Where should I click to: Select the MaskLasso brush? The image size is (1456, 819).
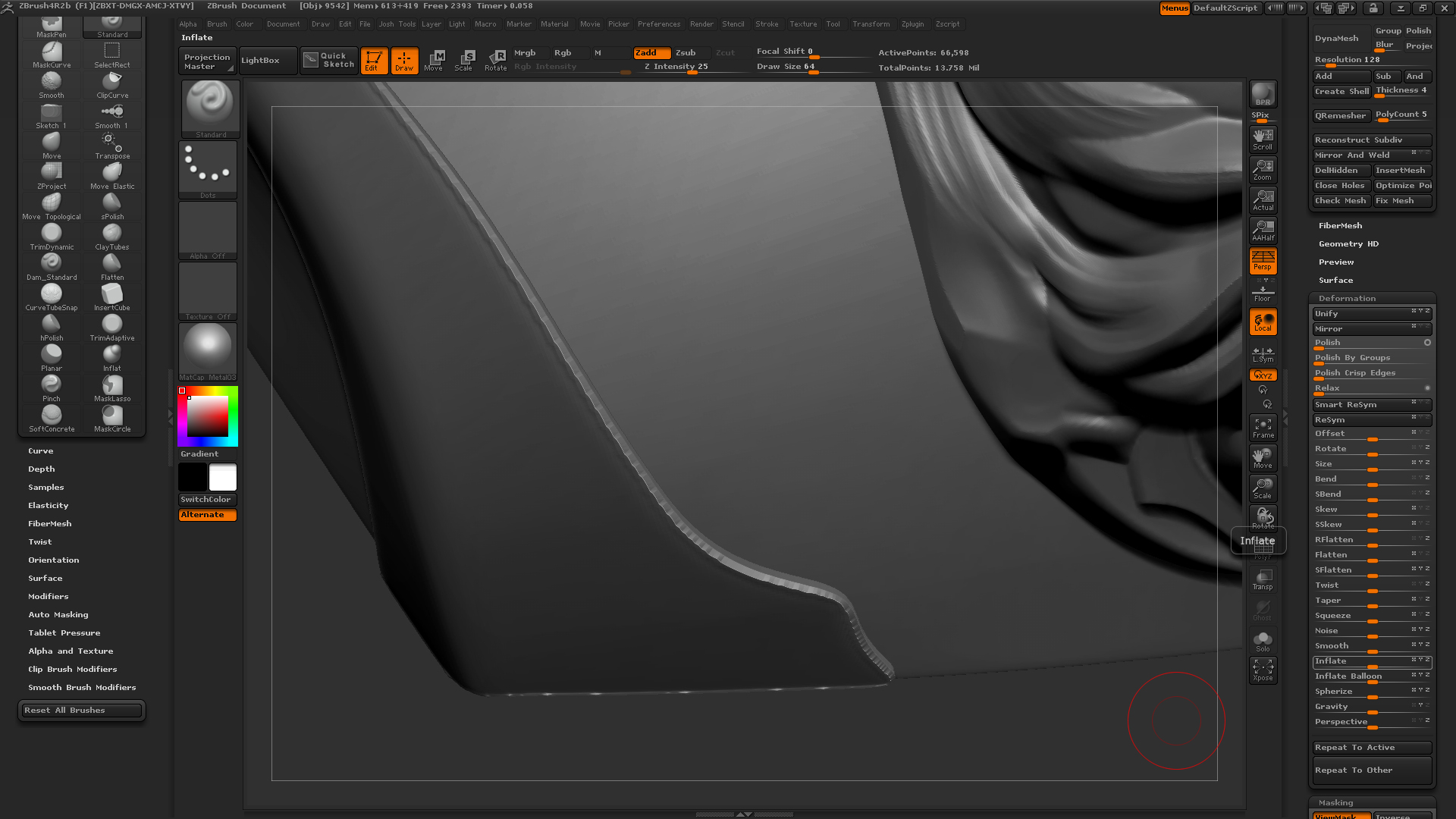(112, 388)
